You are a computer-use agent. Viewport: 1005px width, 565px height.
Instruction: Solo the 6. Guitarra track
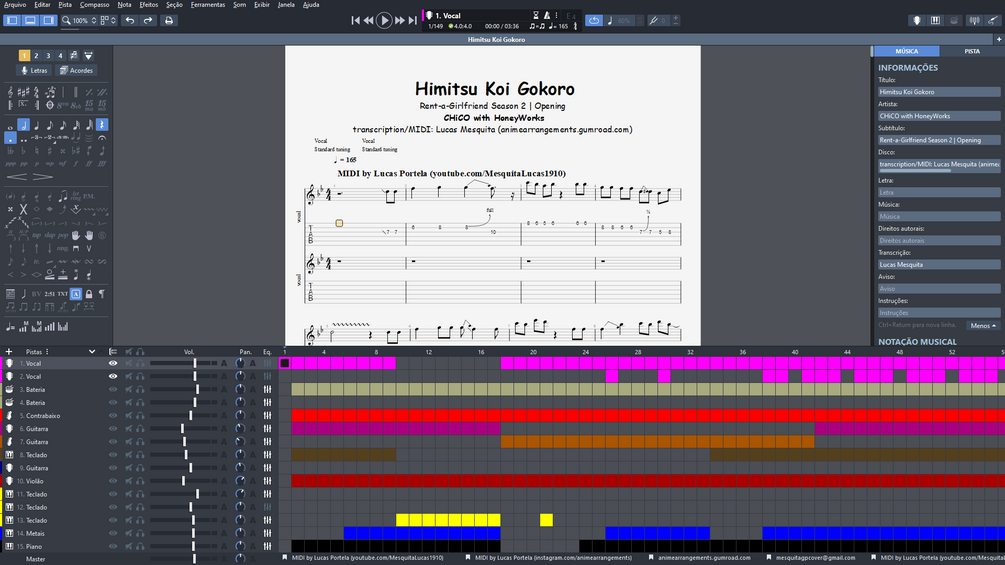[x=140, y=429]
